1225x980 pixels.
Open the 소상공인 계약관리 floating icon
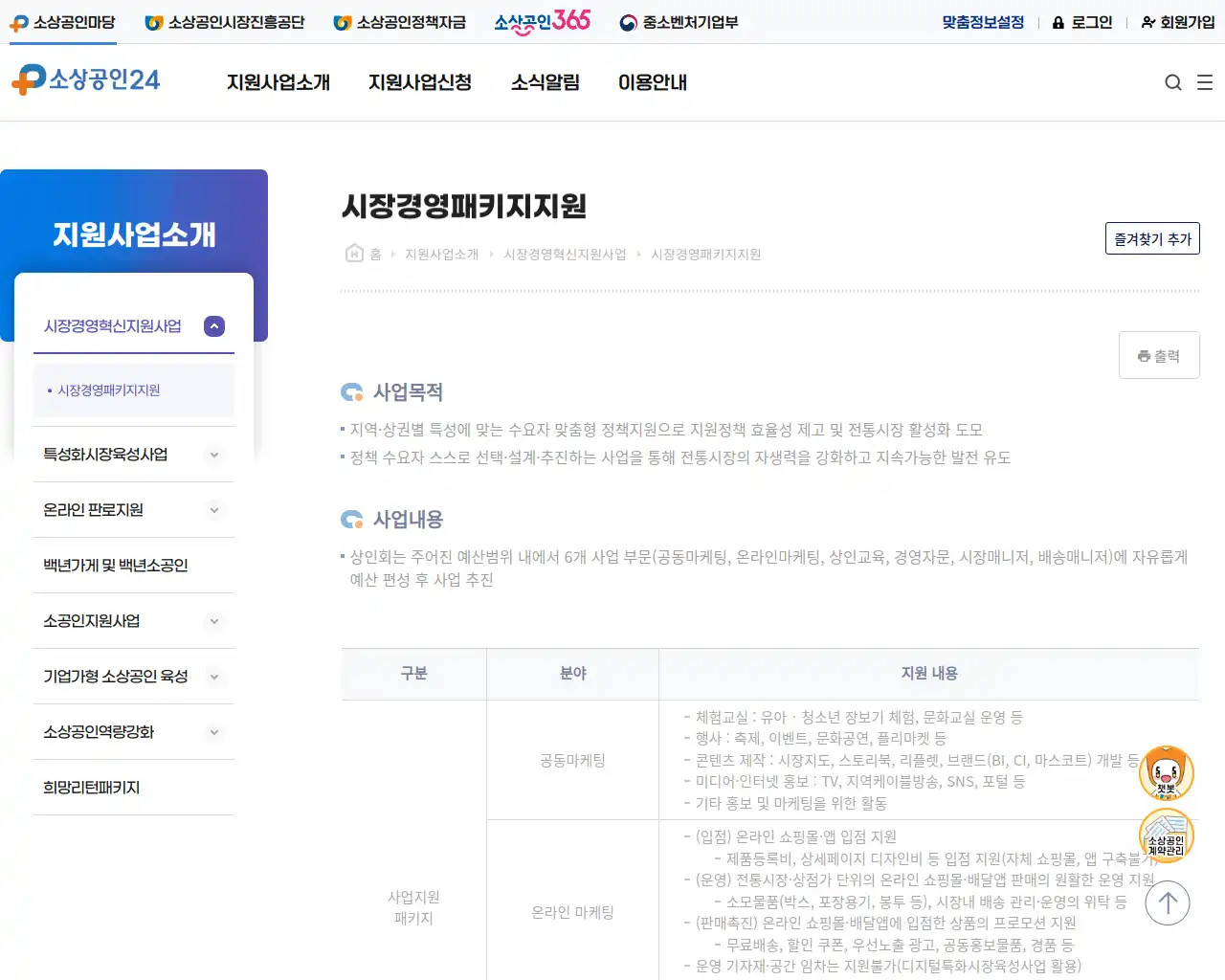pyautogui.click(x=1166, y=835)
